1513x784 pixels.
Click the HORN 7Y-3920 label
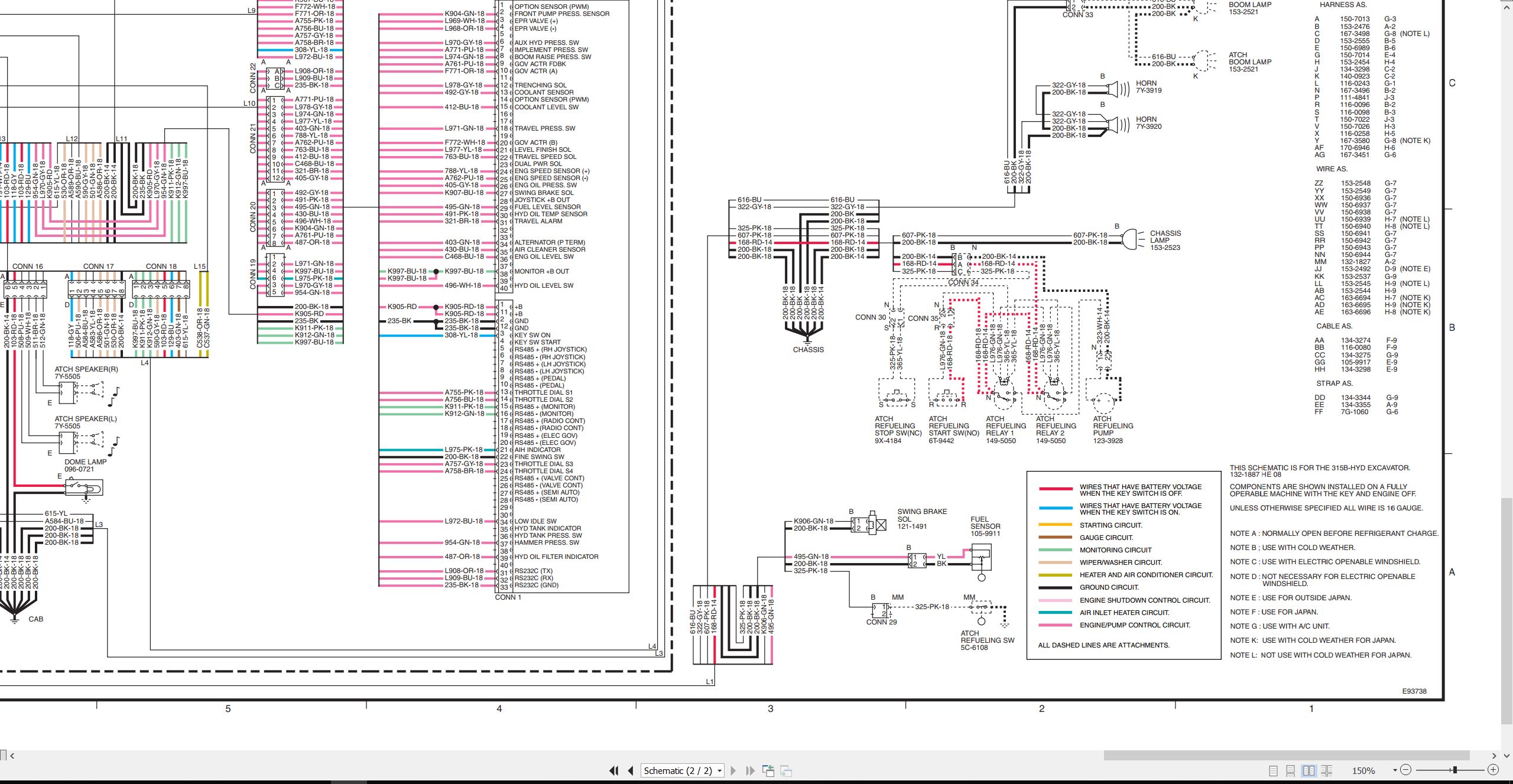[x=1148, y=123]
